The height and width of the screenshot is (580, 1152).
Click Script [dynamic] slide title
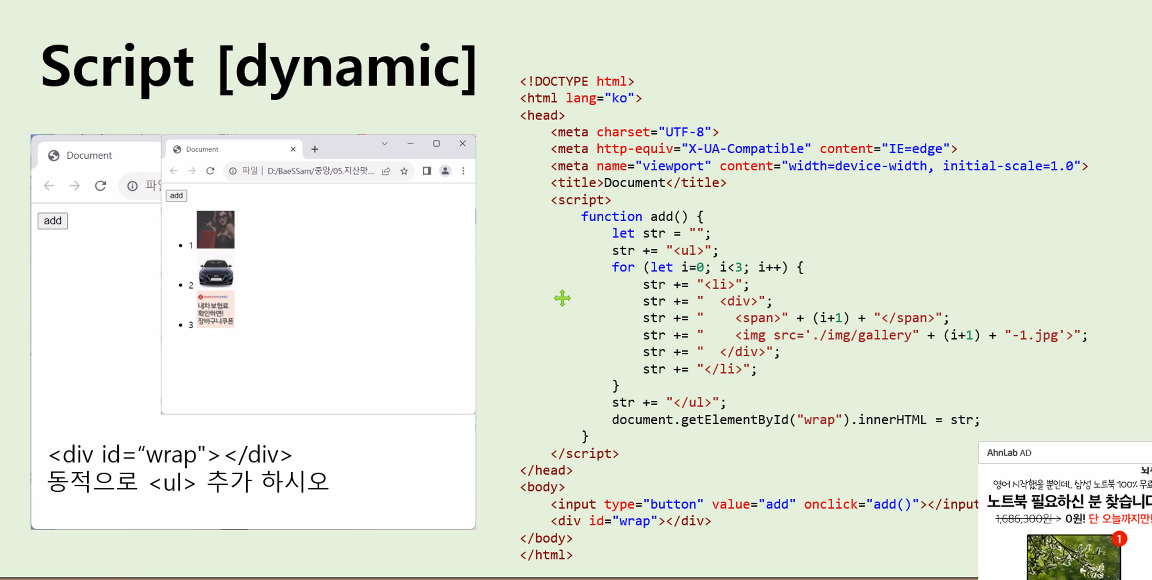(x=259, y=67)
